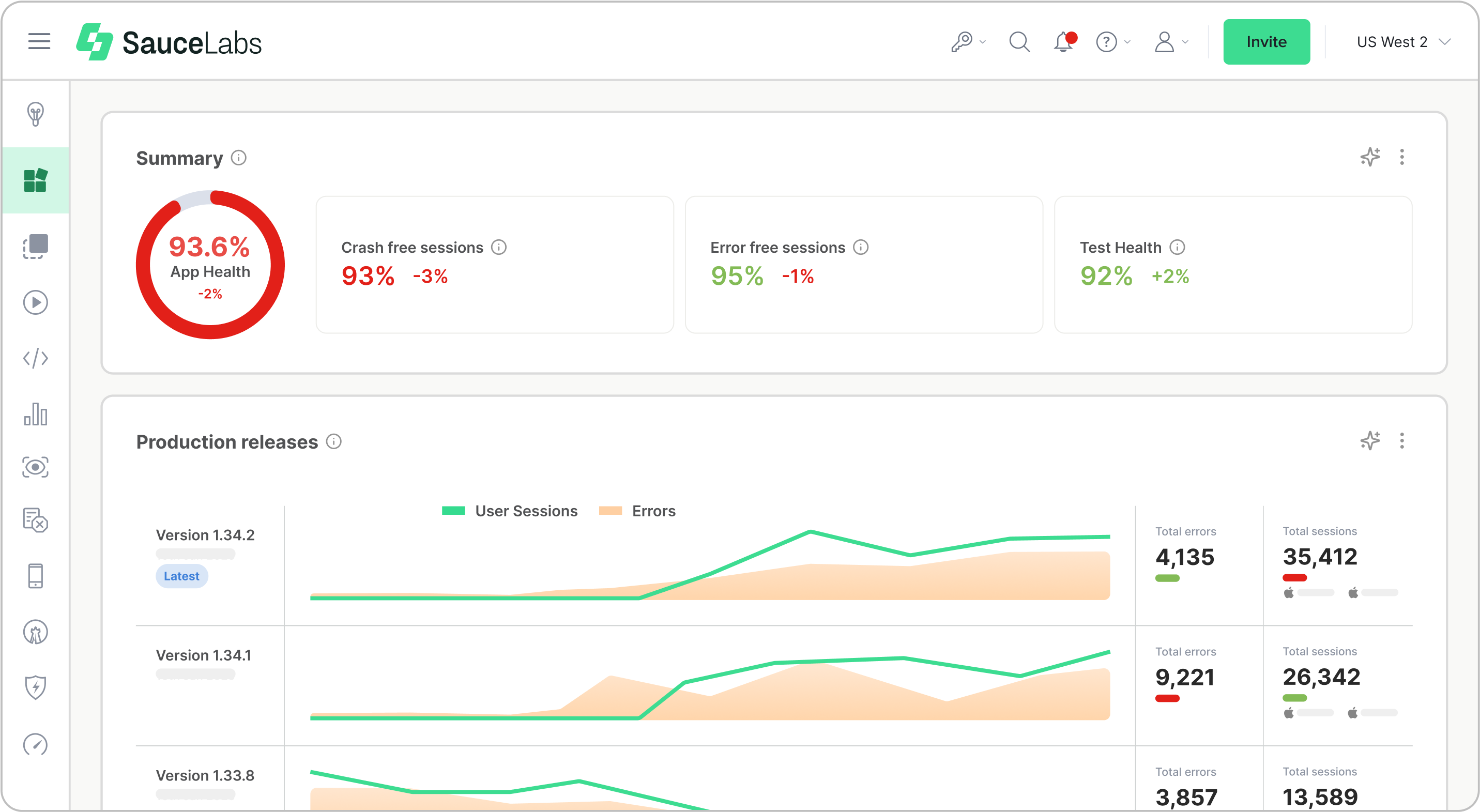Click the code brackets sidebar icon

click(x=36, y=358)
